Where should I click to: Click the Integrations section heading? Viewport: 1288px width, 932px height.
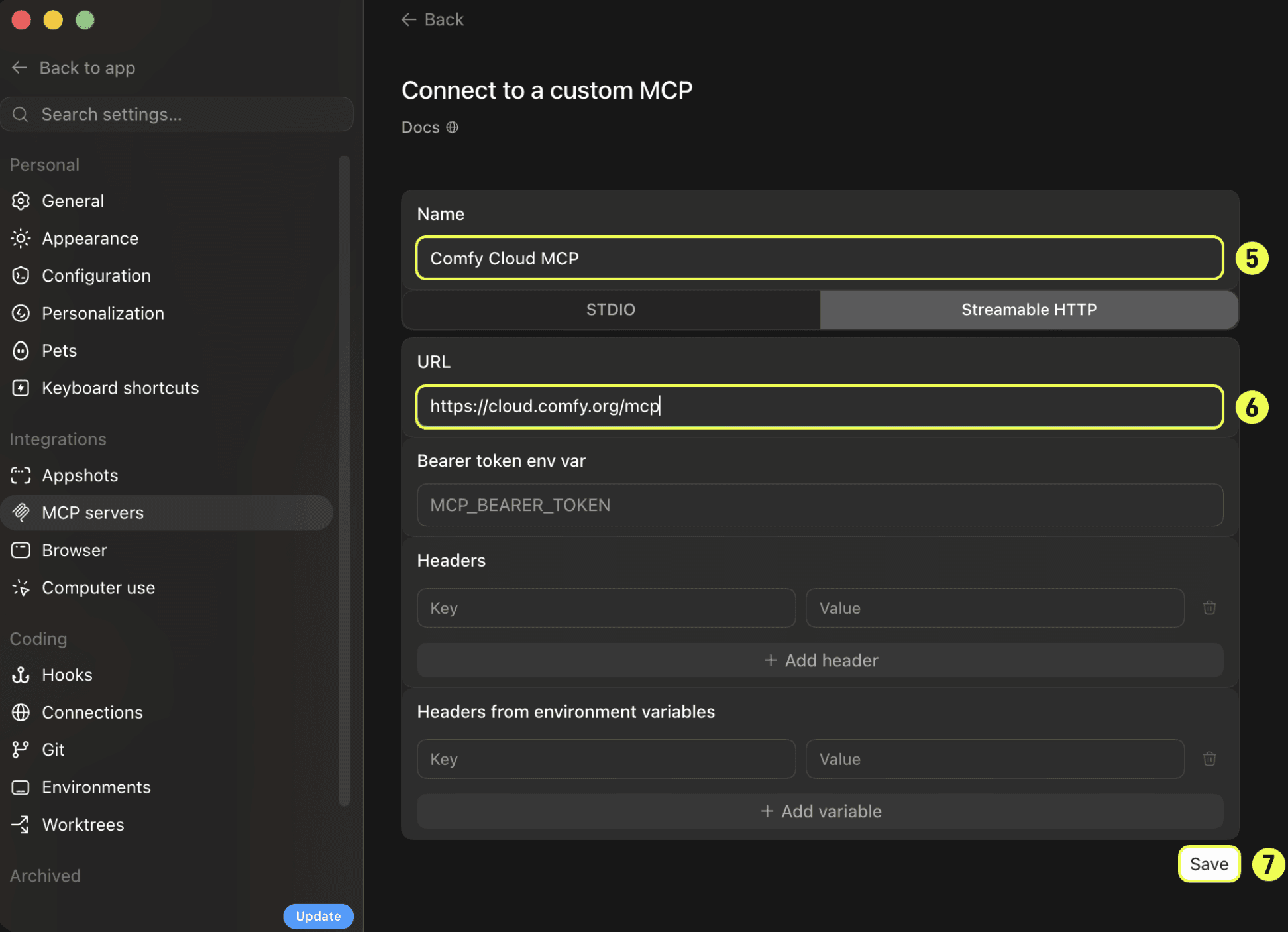(58, 439)
